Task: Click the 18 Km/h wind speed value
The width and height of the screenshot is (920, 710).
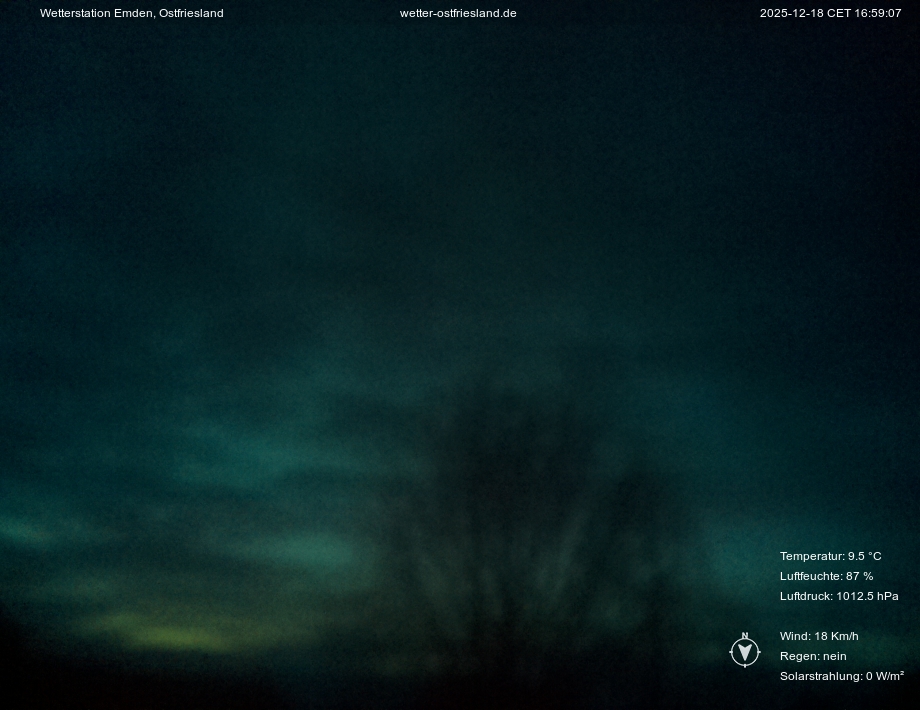Action: [837, 636]
